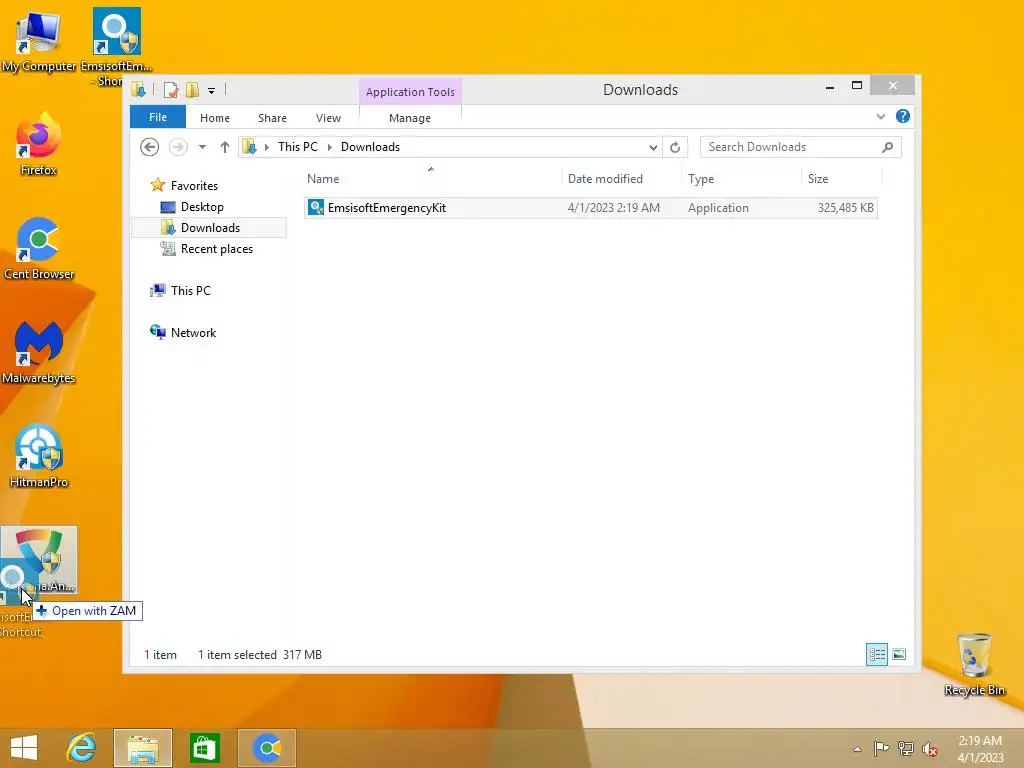1024x768 pixels.
Task: Refresh the Downloads folder view
Action: click(675, 147)
